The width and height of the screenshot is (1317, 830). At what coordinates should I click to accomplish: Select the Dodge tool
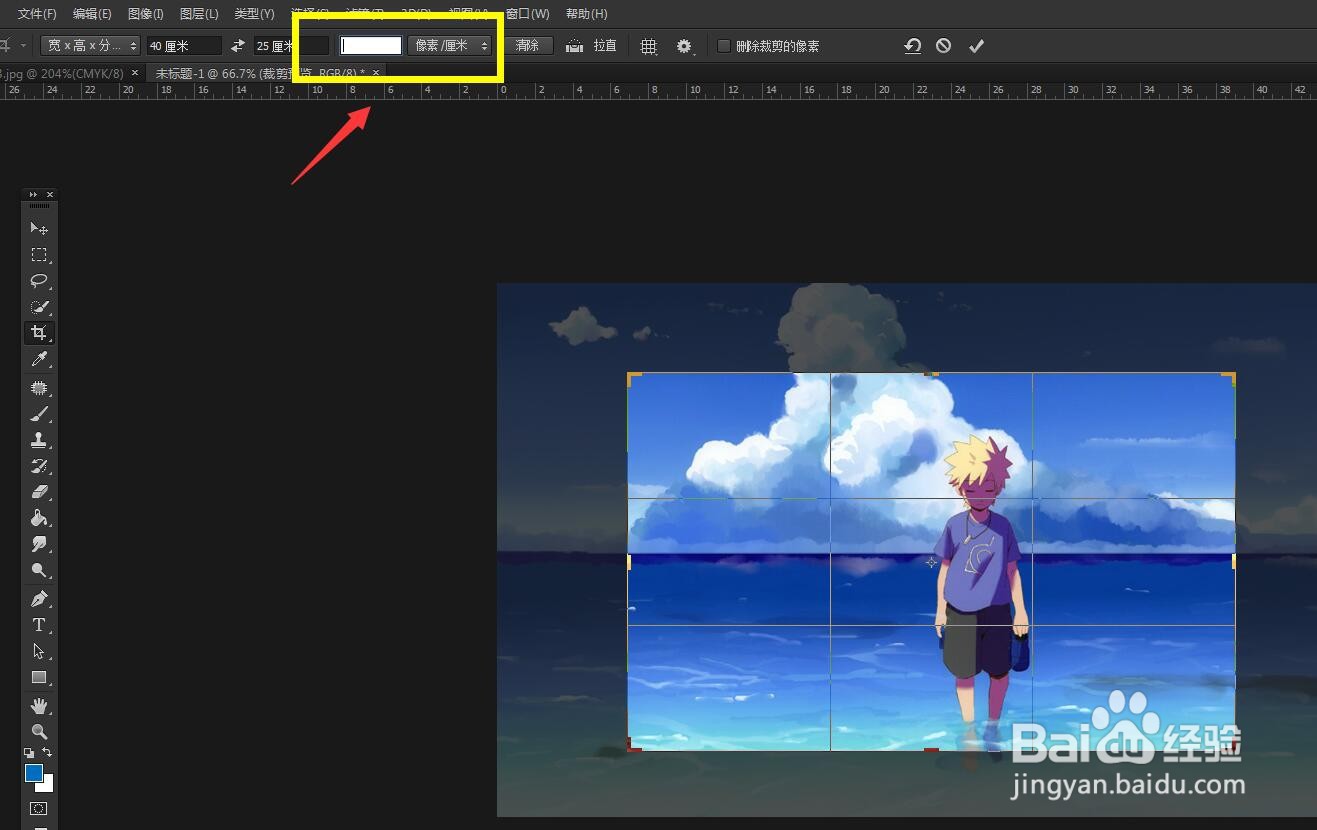(39, 570)
